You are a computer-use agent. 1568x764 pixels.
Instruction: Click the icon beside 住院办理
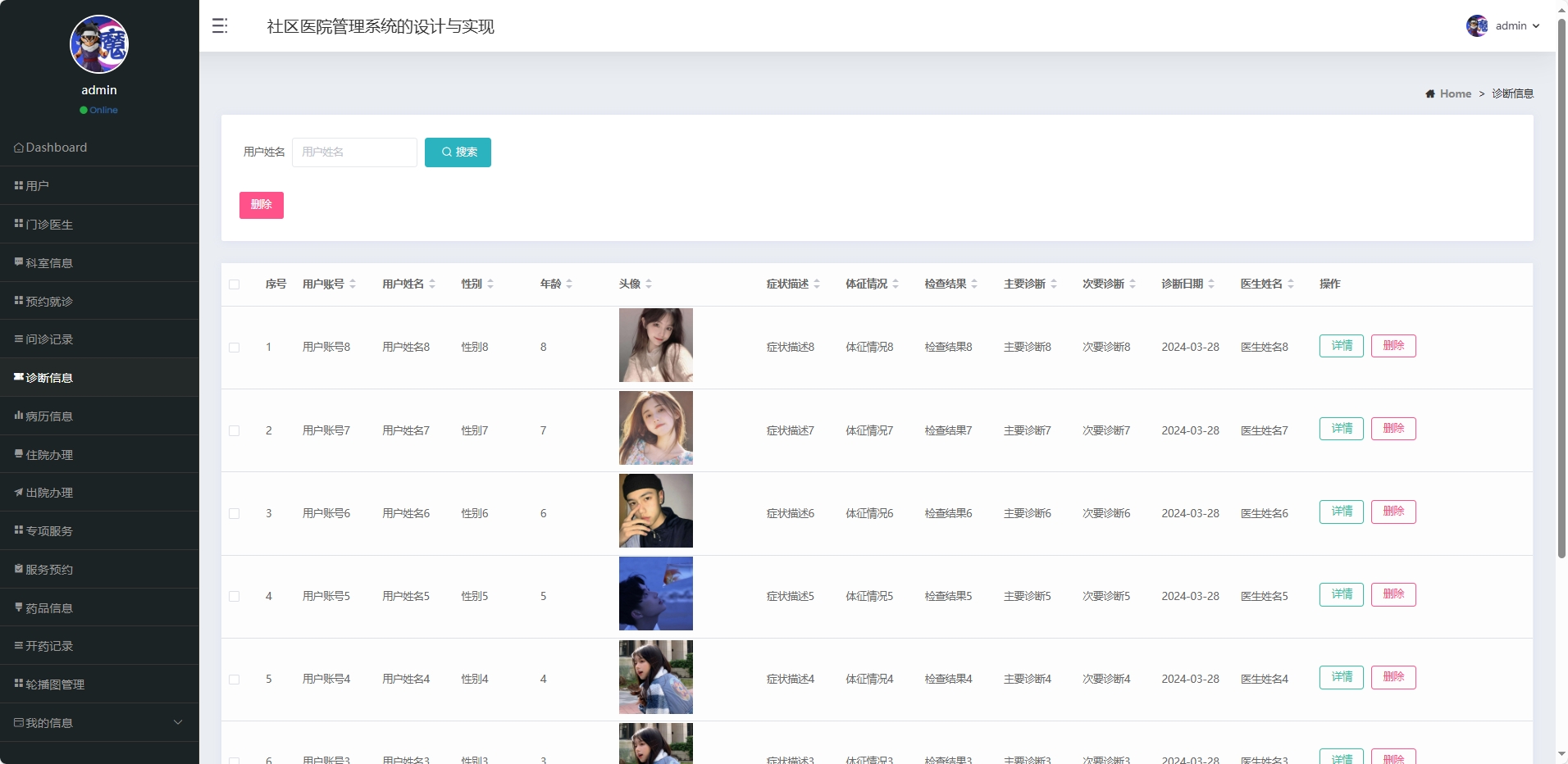[x=19, y=453]
